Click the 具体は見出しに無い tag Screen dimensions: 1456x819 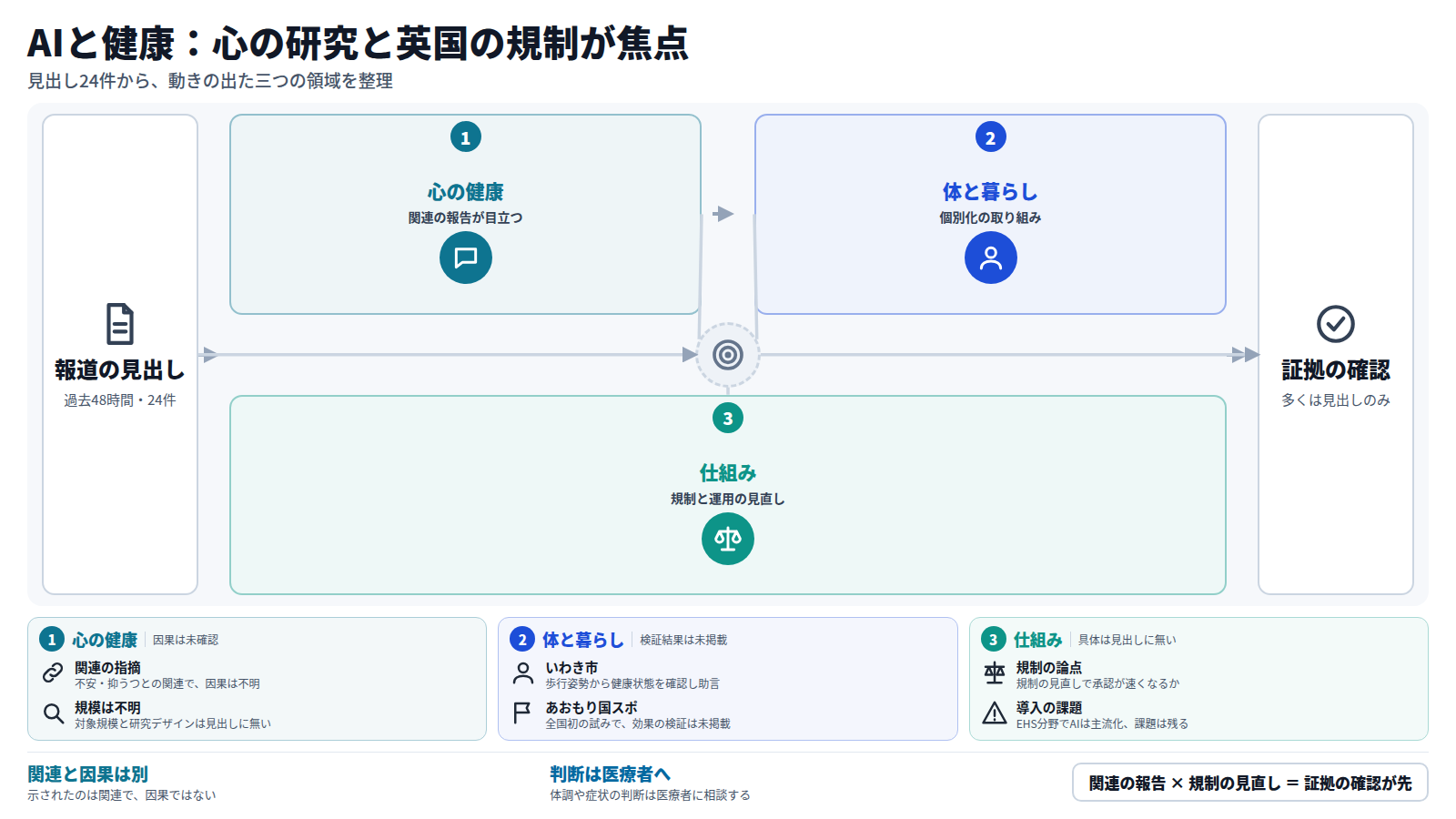[x=1127, y=640]
